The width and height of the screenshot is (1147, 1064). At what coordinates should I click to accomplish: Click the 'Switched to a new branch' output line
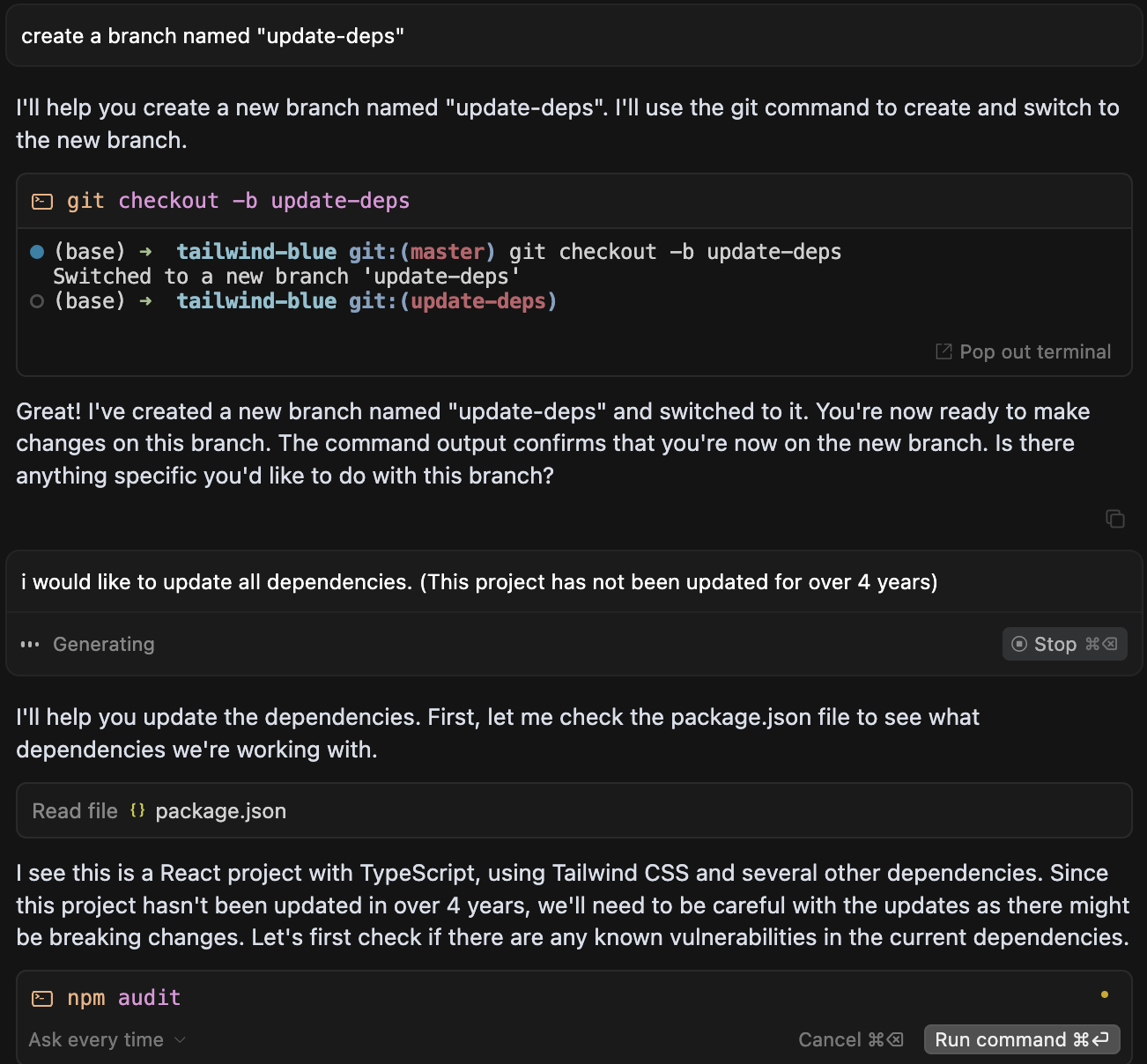point(287,277)
